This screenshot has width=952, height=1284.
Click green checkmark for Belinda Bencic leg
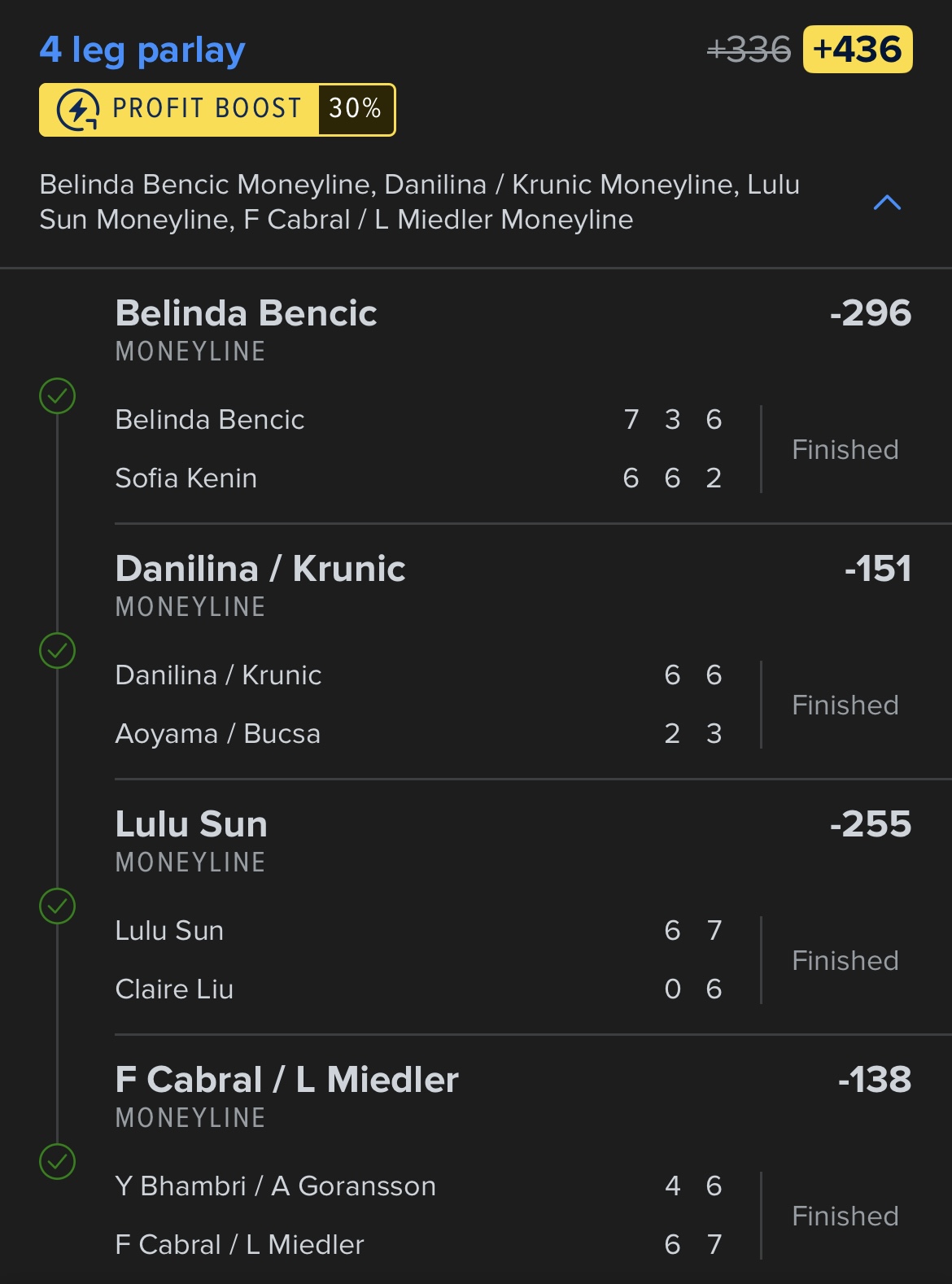click(58, 396)
